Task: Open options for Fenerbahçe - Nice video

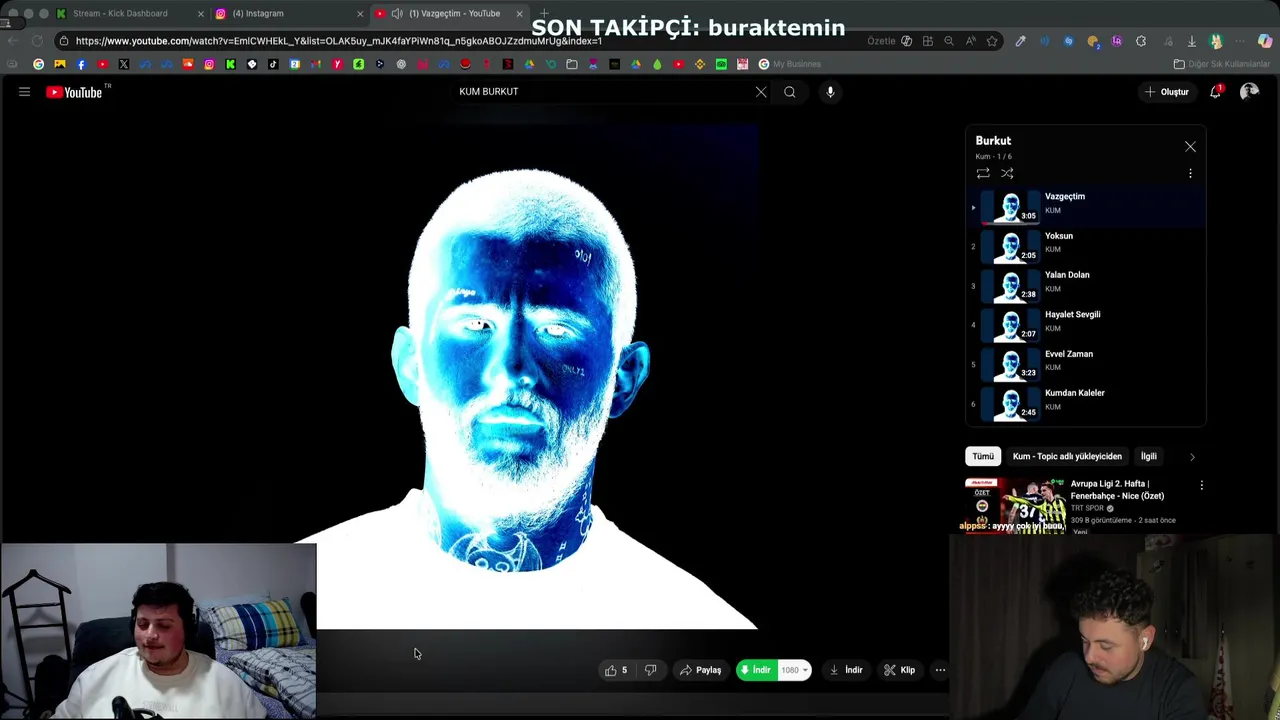Action: pyautogui.click(x=1201, y=486)
